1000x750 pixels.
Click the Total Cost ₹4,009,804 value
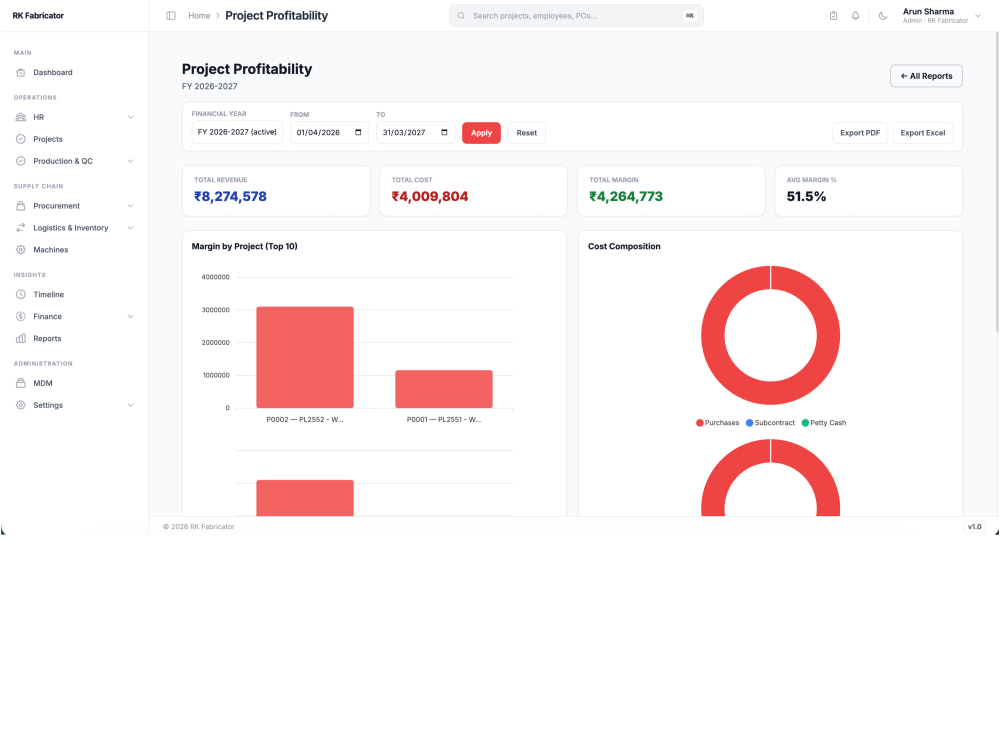[430, 196]
